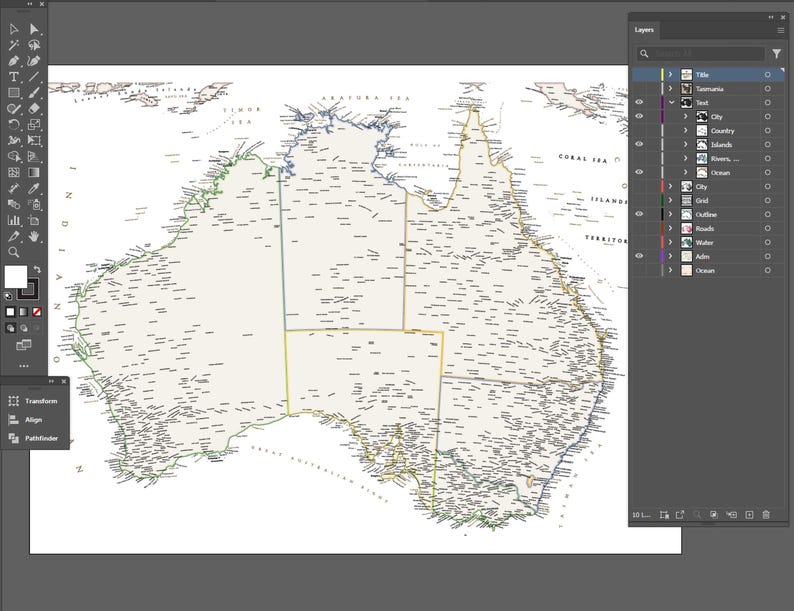Show the Water layer visibility box
The image size is (794, 611).
[639, 242]
